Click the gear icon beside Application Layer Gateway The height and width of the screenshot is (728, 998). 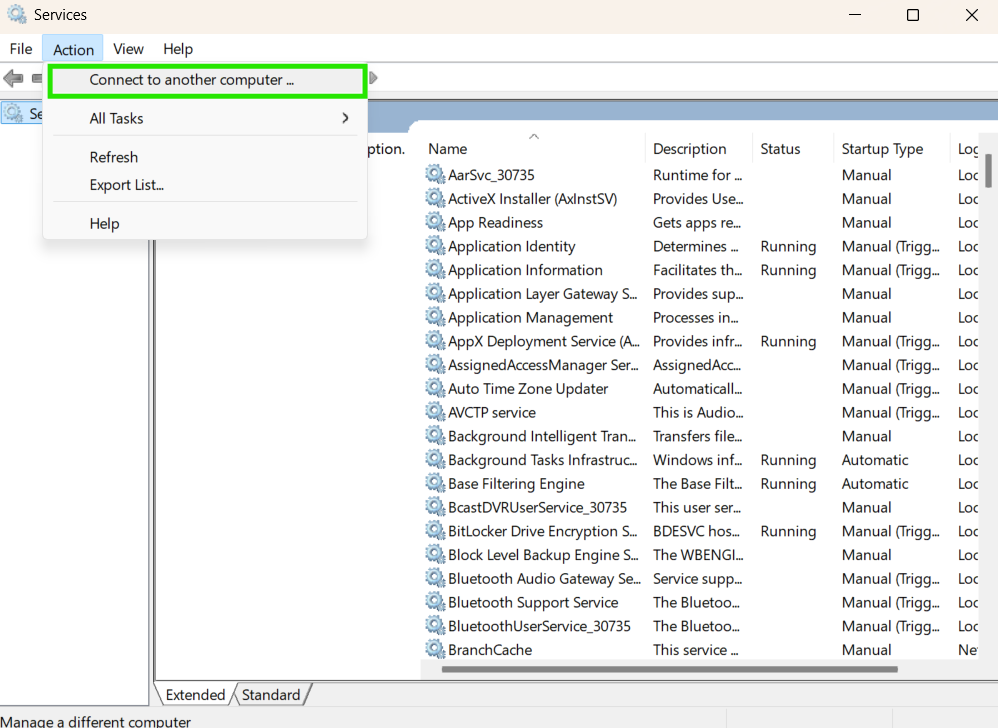coord(435,293)
